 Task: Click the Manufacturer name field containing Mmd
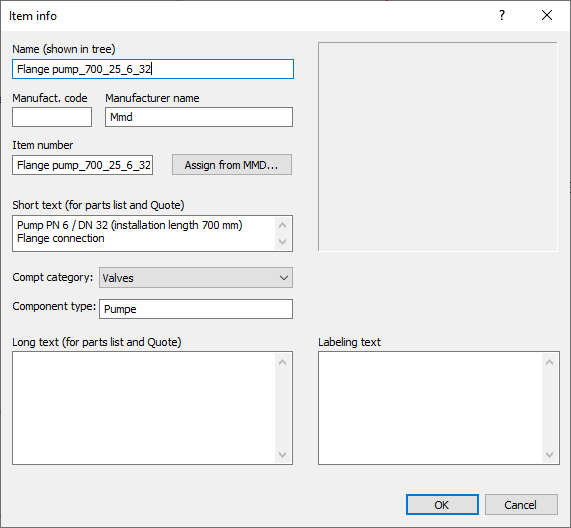click(x=199, y=117)
